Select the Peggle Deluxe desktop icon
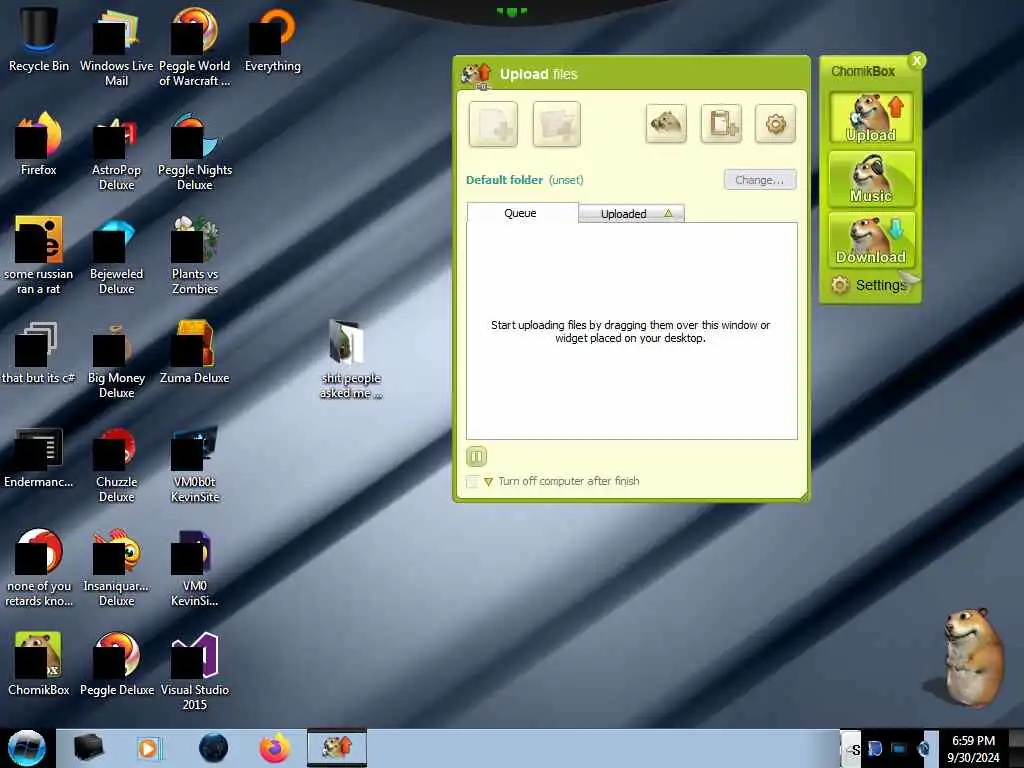The height and width of the screenshot is (768, 1024). click(x=116, y=664)
